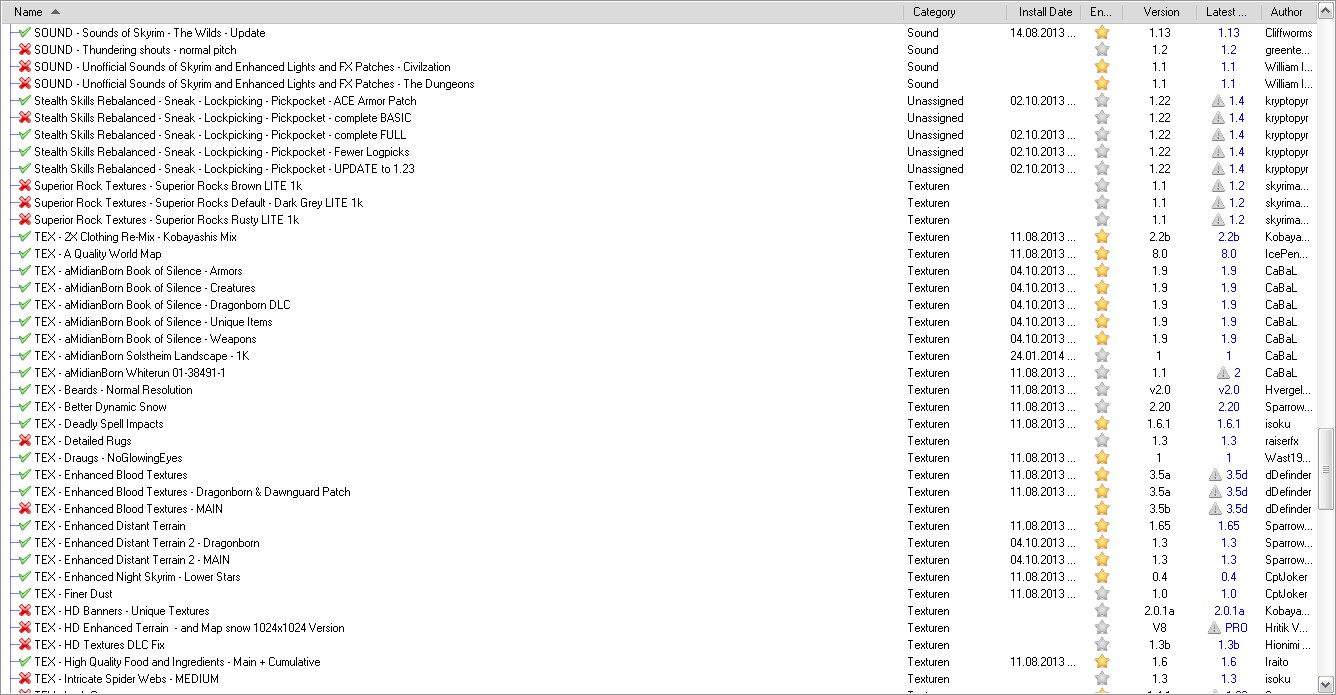Open PRO latest version link of HD Enhanced Terrain
Viewport: 1336px width, 695px height.
point(1236,628)
